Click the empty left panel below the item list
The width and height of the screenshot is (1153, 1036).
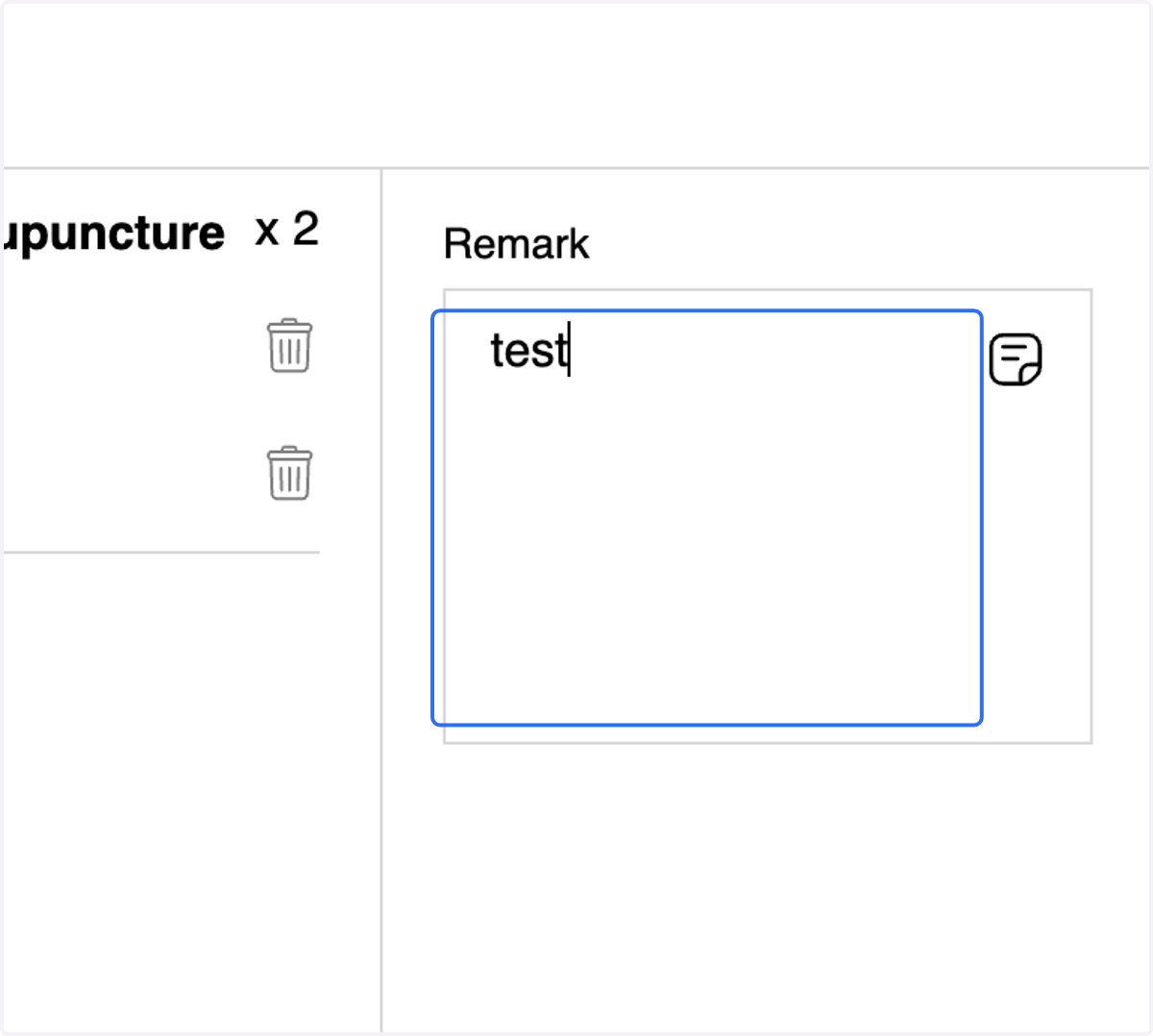click(x=190, y=793)
